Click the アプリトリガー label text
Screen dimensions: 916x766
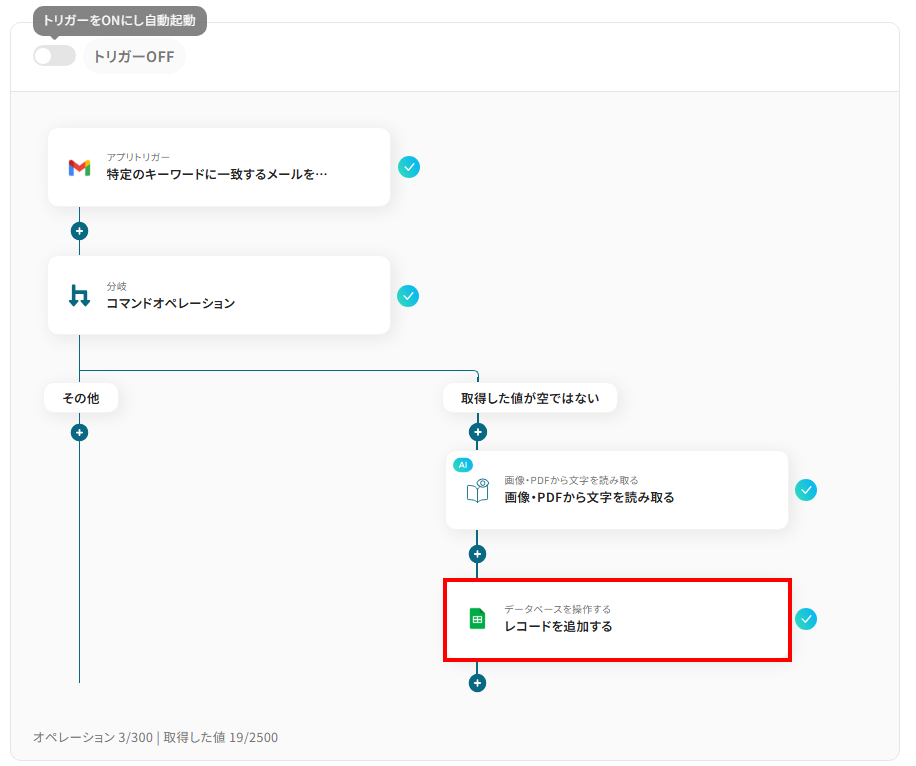tap(138, 157)
